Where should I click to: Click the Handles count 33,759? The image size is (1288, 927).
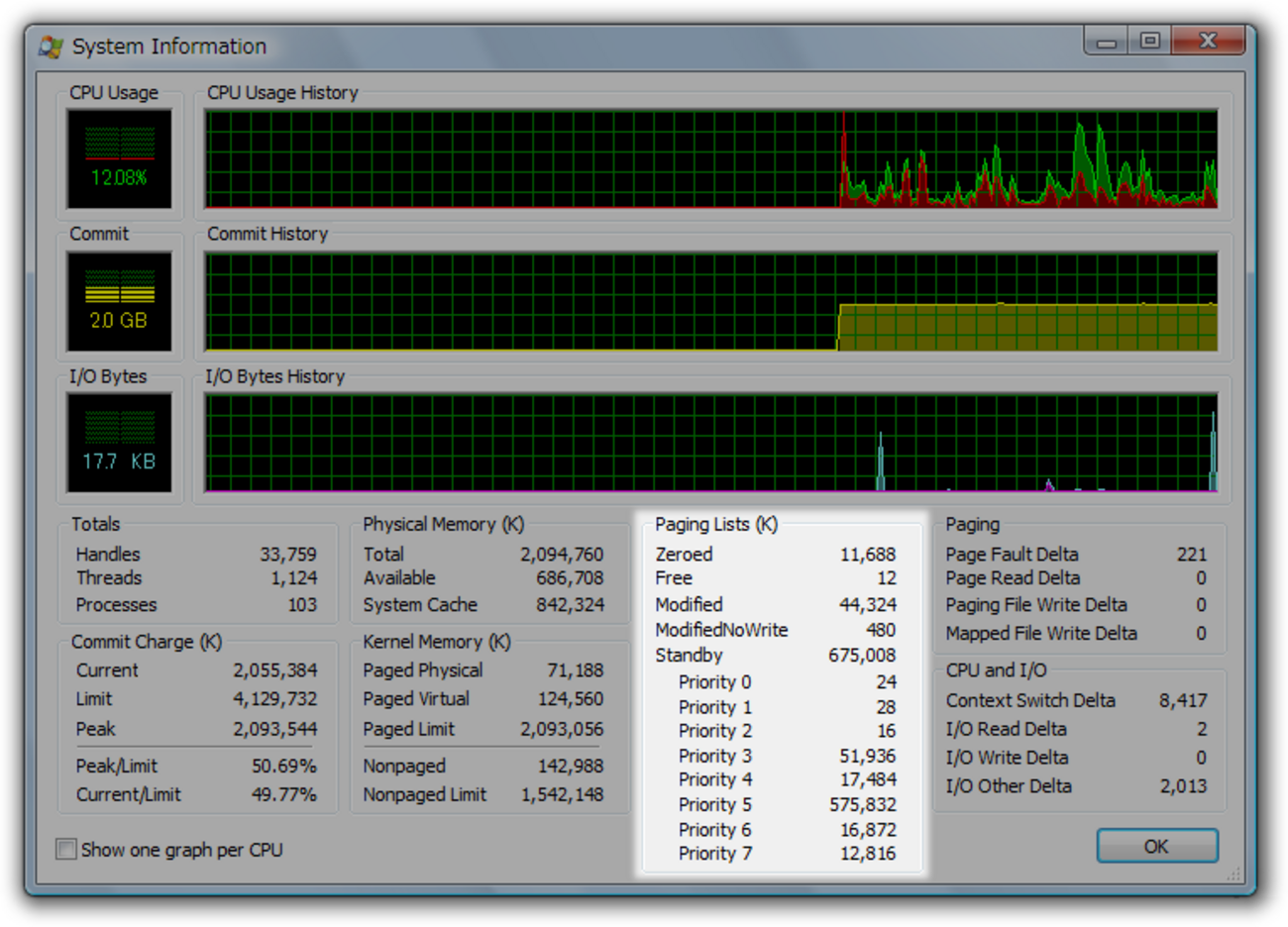click(287, 555)
